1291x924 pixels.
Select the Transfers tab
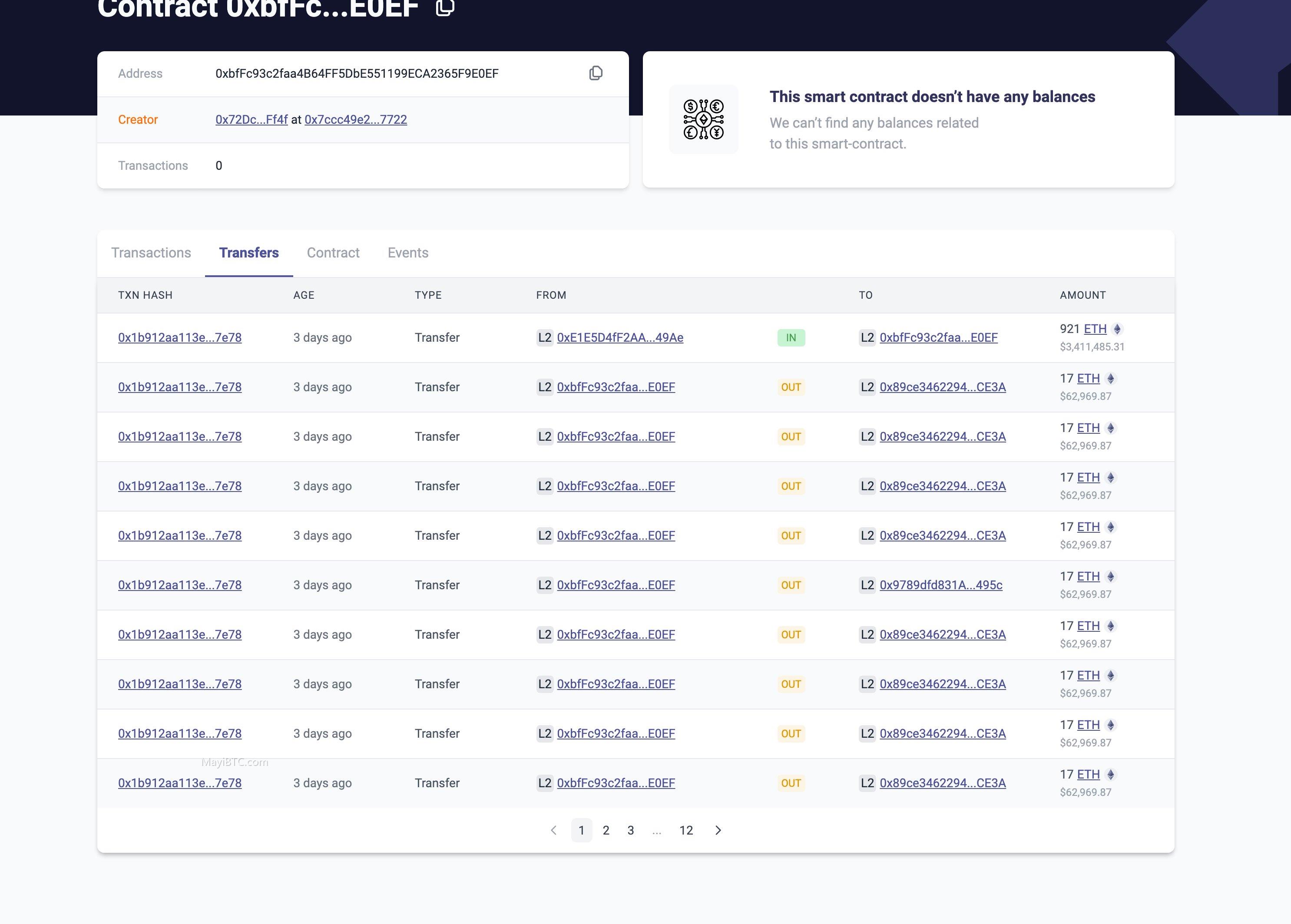coord(249,253)
